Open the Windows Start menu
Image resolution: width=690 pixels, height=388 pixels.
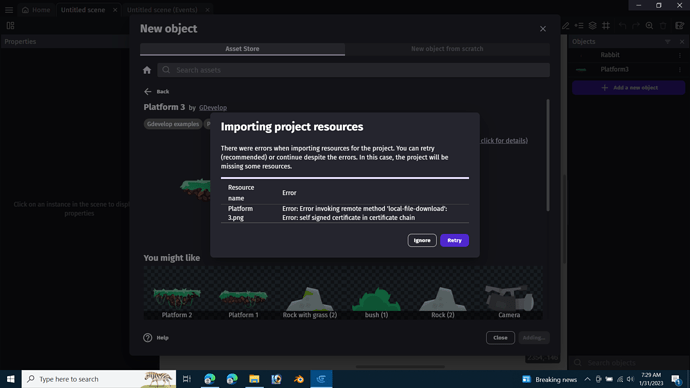point(11,379)
